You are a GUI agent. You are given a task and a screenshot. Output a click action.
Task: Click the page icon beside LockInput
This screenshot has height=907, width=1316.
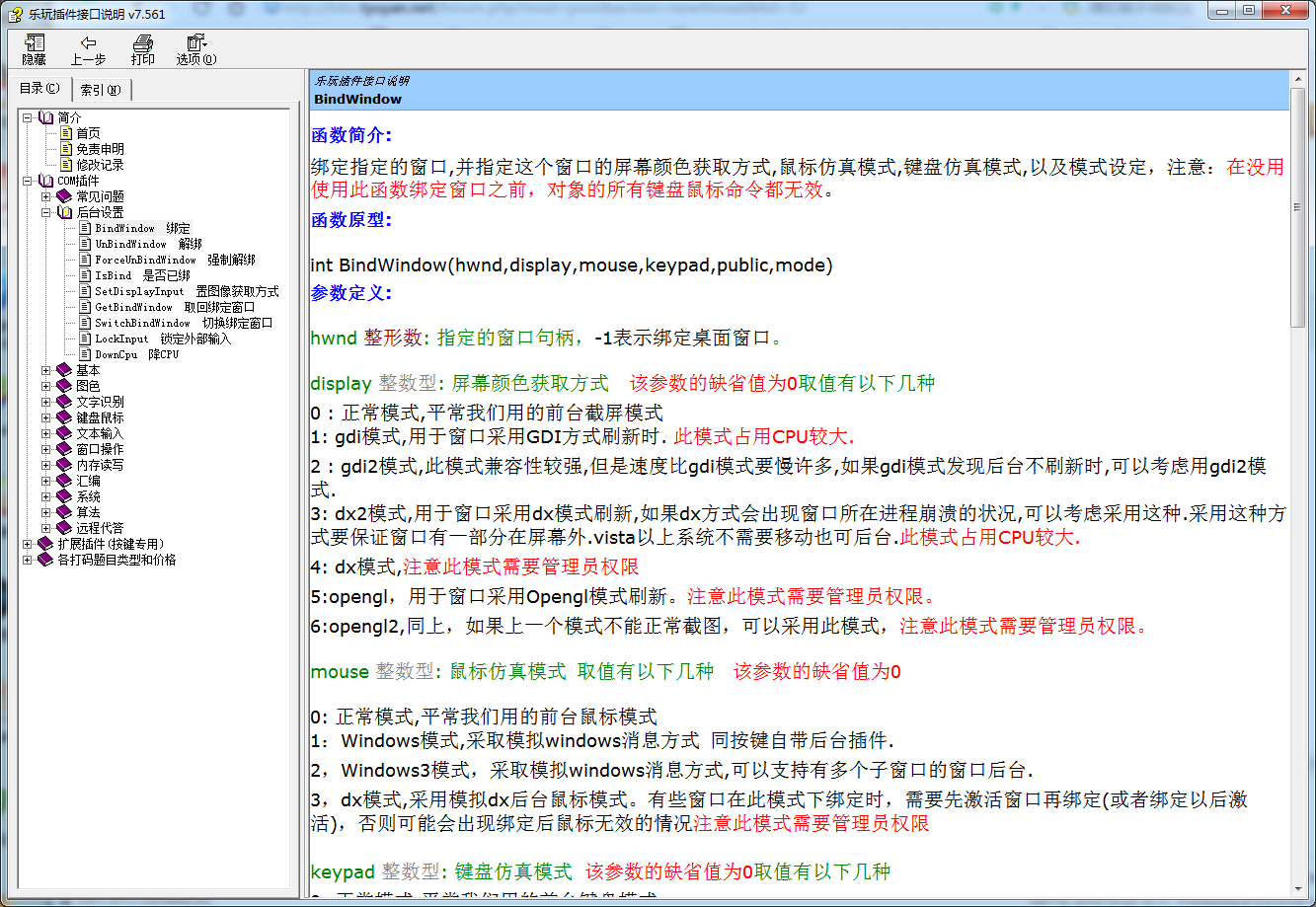(x=85, y=339)
